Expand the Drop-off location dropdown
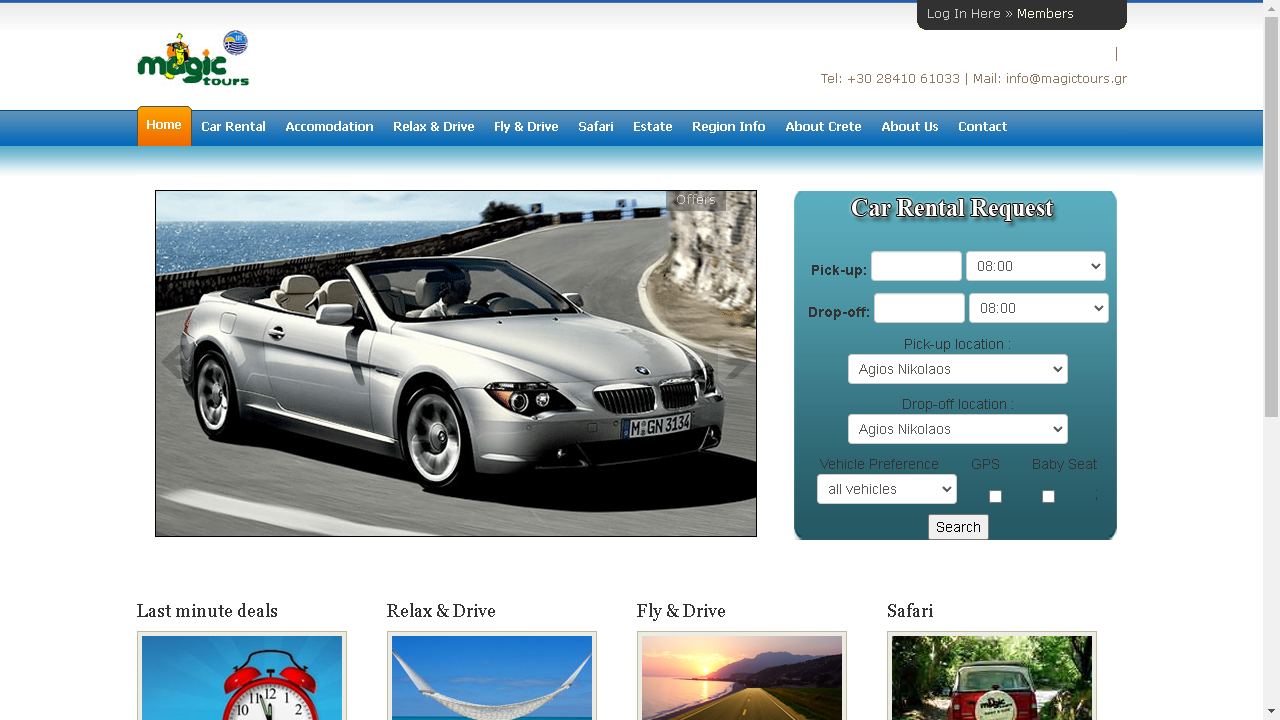Viewport: 1280px width, 720px height. 957,429
